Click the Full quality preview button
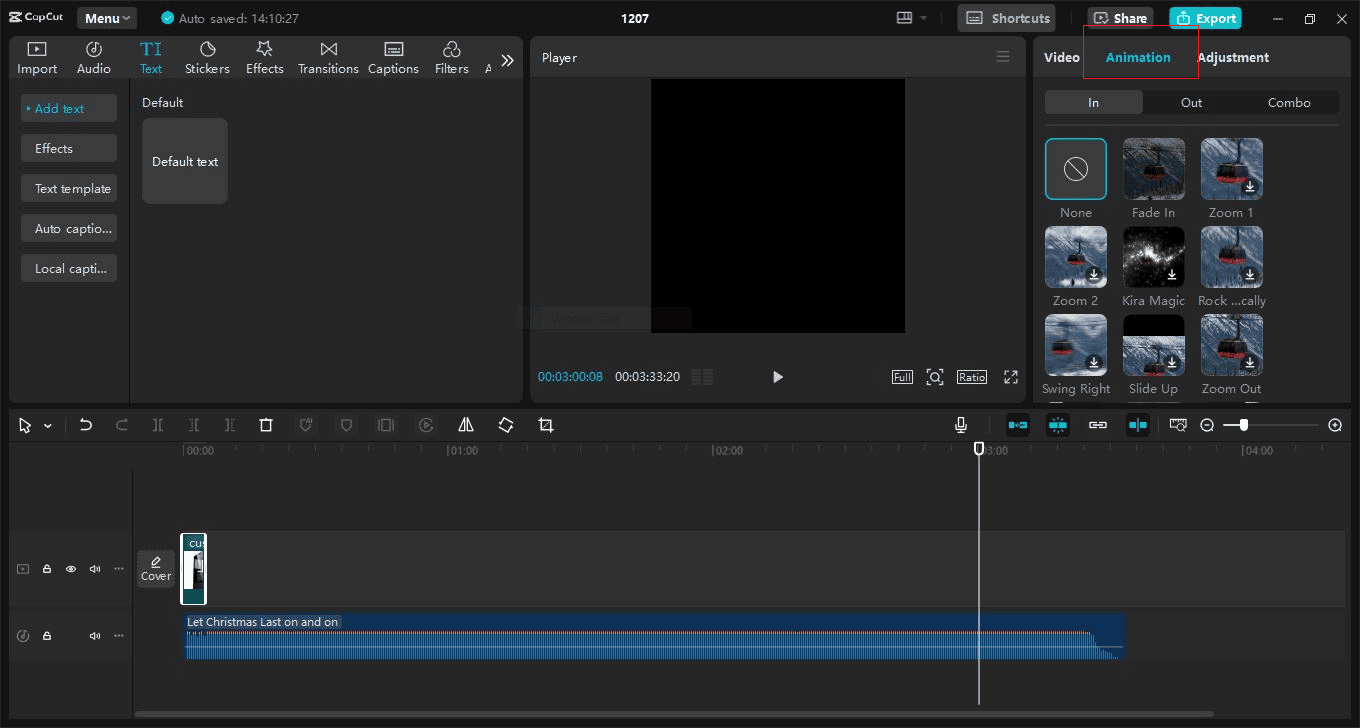1360x728 pixels. coord(902,377)
